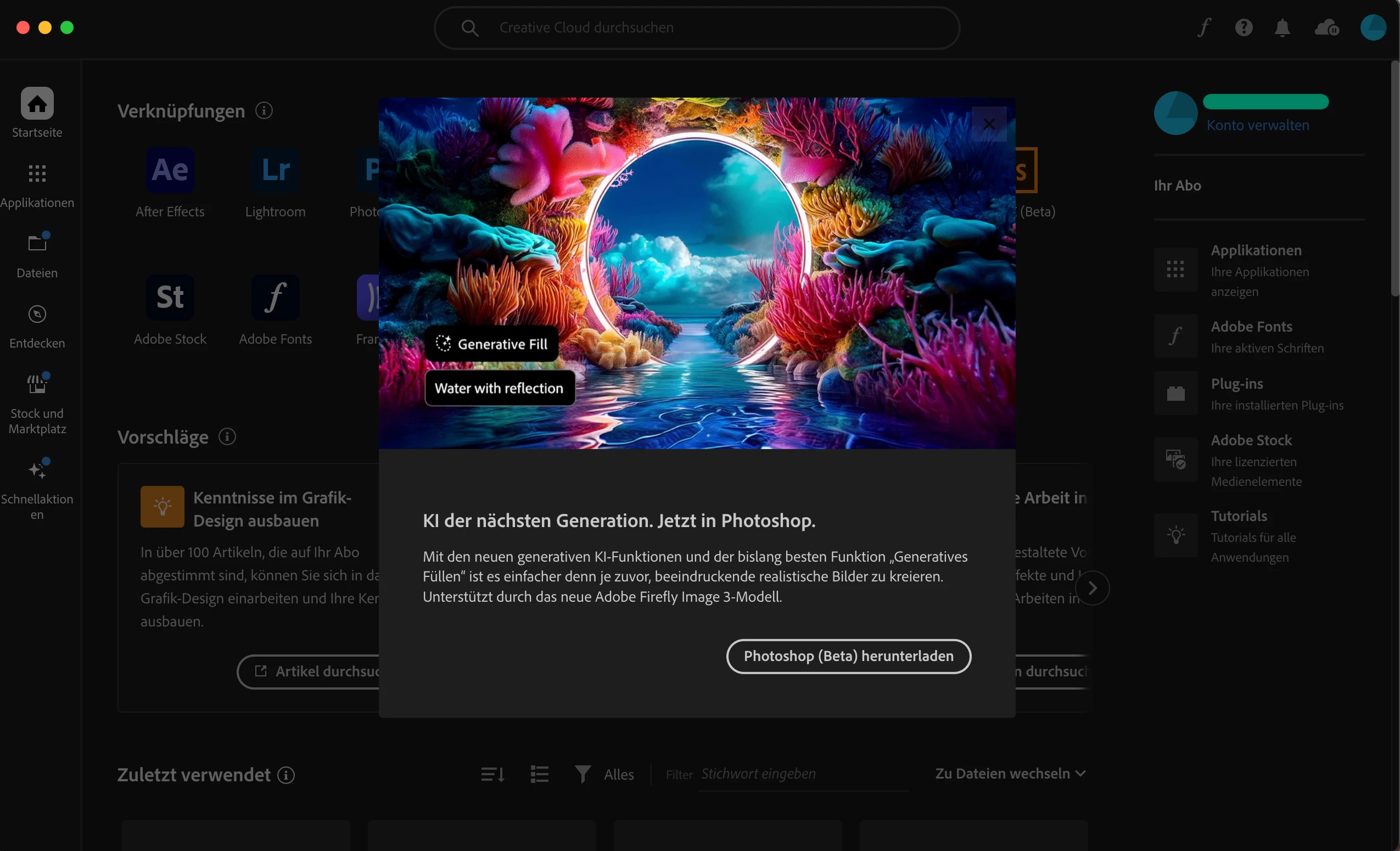Open the help question mark icon
The width and height of the screenshot is (1400, 851).
(x=1243, y=27)
